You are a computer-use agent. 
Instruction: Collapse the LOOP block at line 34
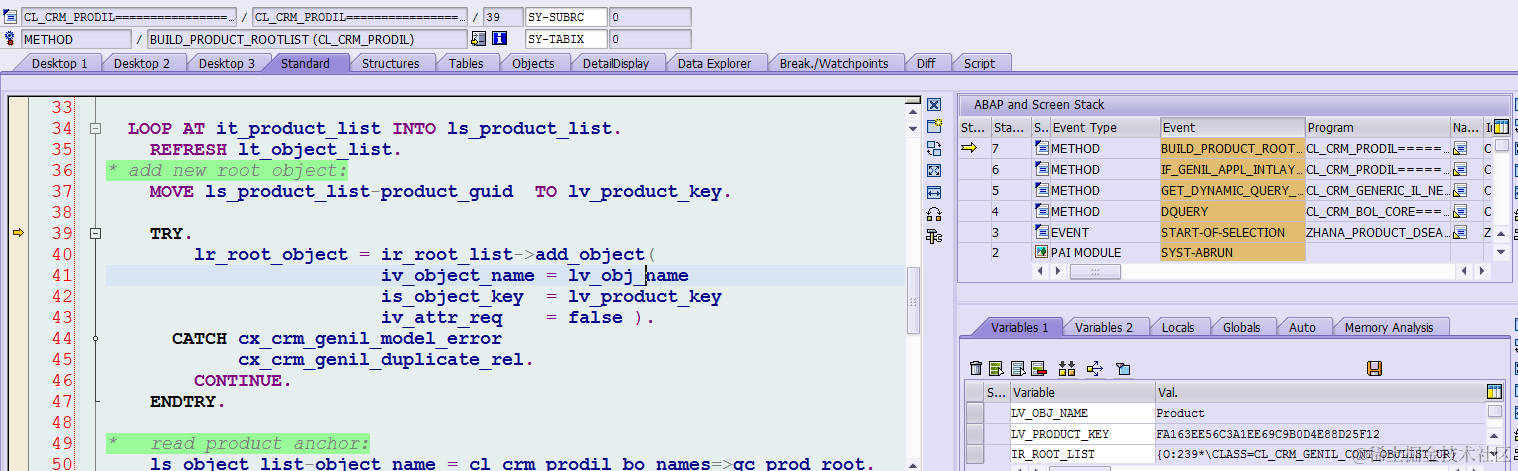point(96,129)
